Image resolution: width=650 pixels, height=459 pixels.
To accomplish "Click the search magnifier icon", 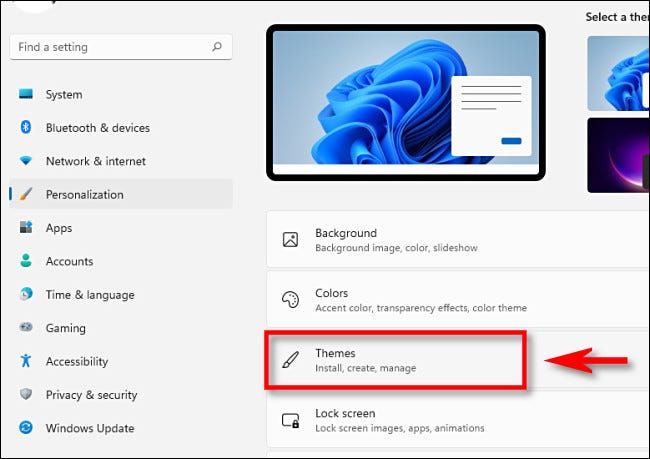I will (217, 47).
